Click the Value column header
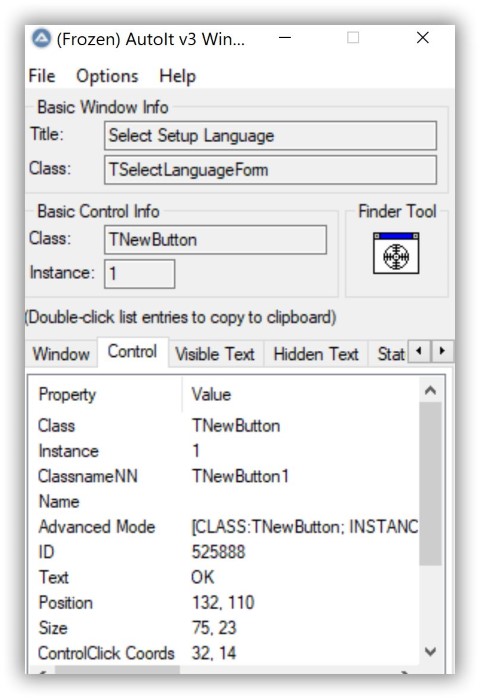 point(301,395)
